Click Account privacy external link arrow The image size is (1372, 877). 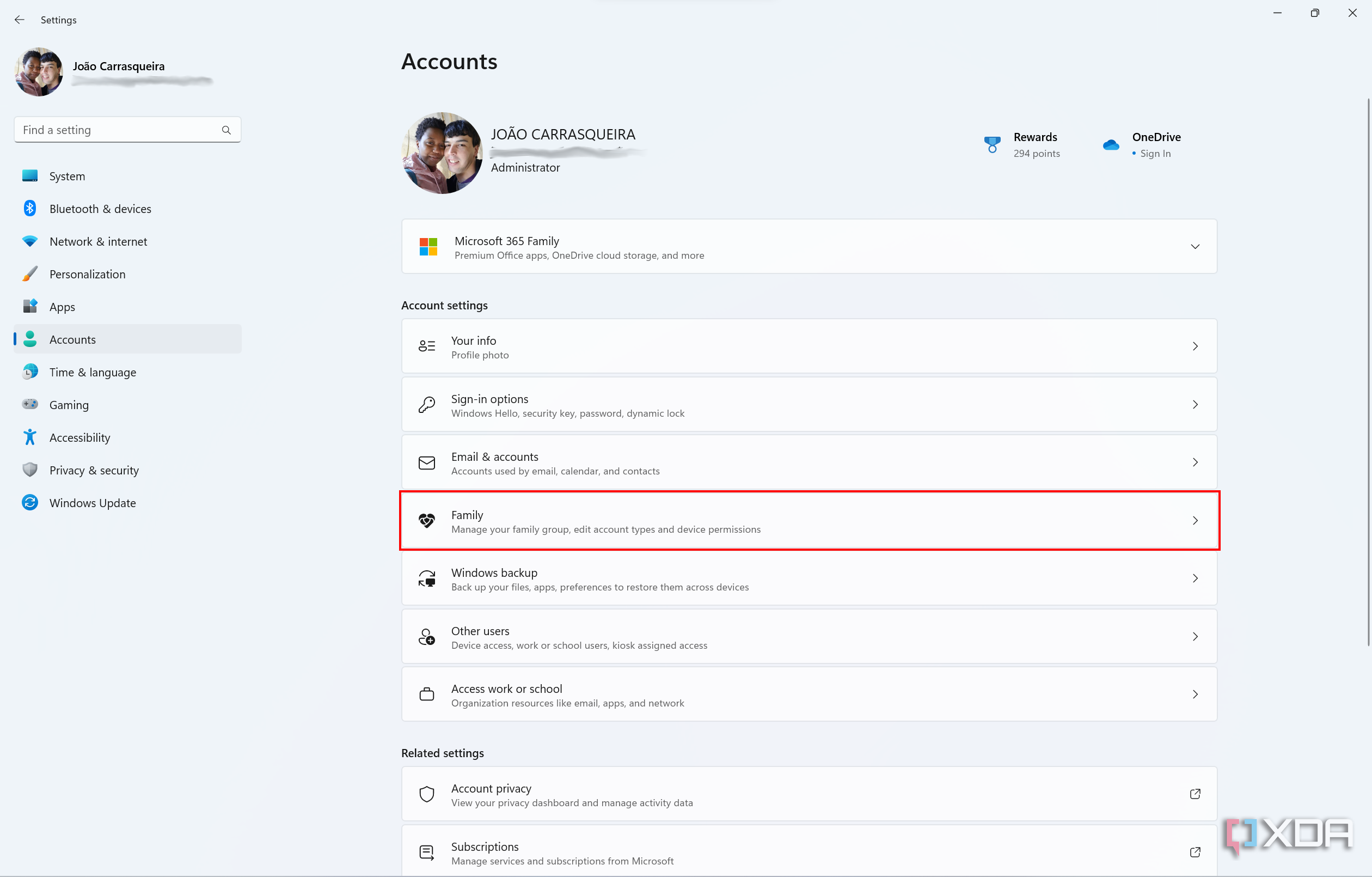click(x=1195, y=794)
